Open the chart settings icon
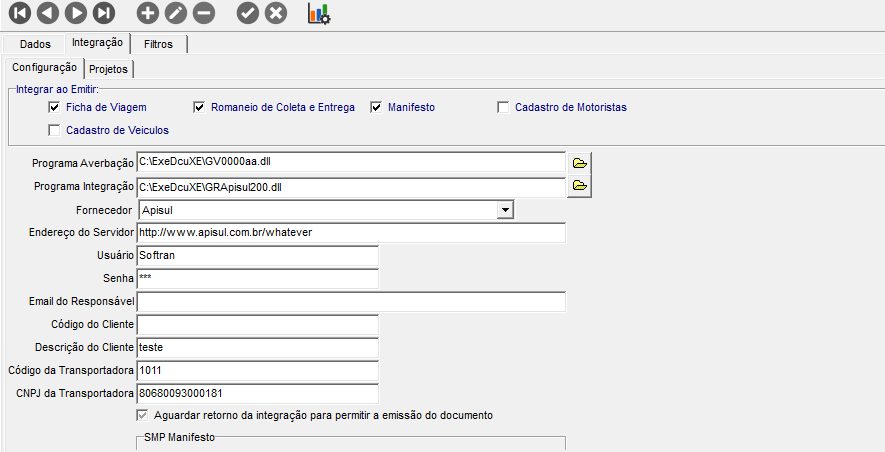Image resolution: width=885 pixels, height=452 pixels. click(319, 14)
